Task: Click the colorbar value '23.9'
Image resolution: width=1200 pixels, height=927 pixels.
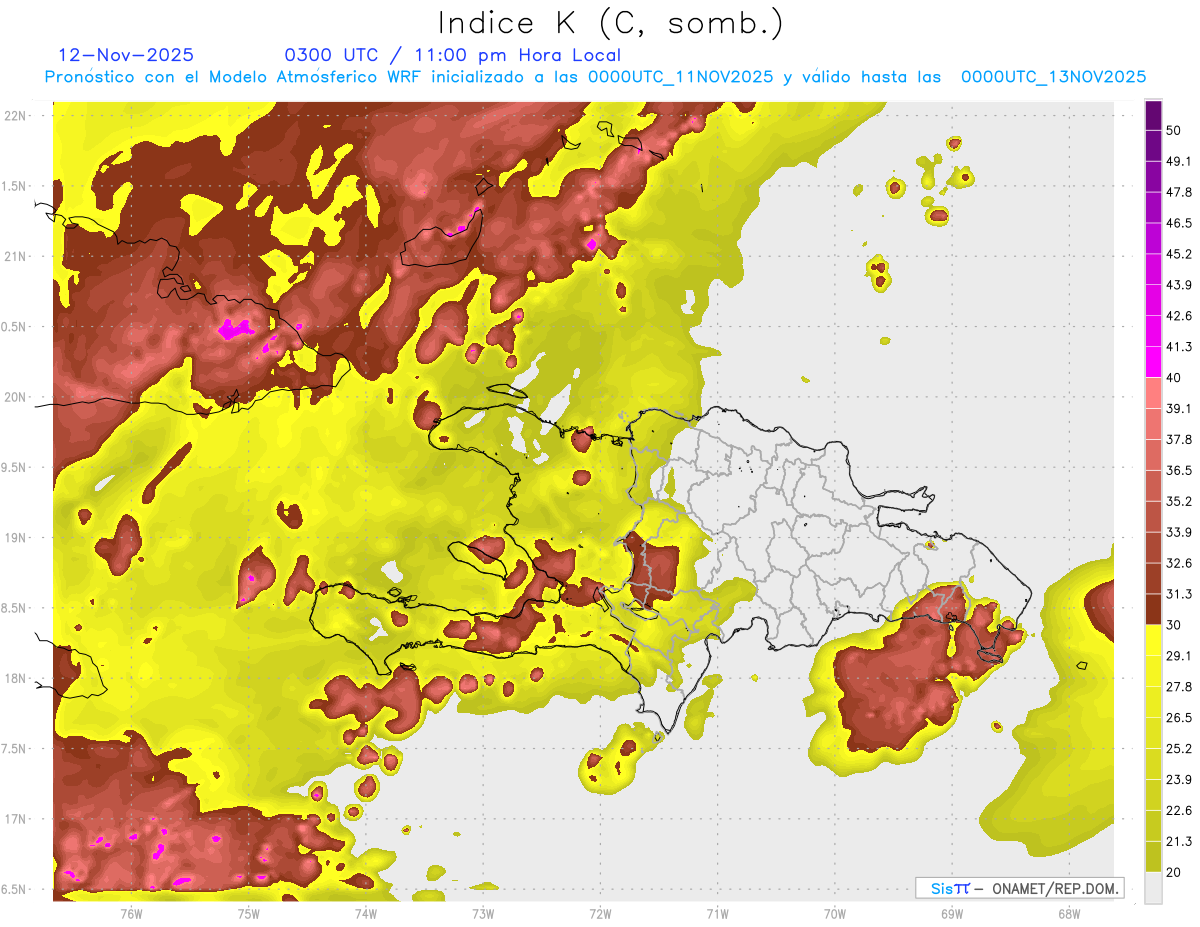Action: [1179, 780]
